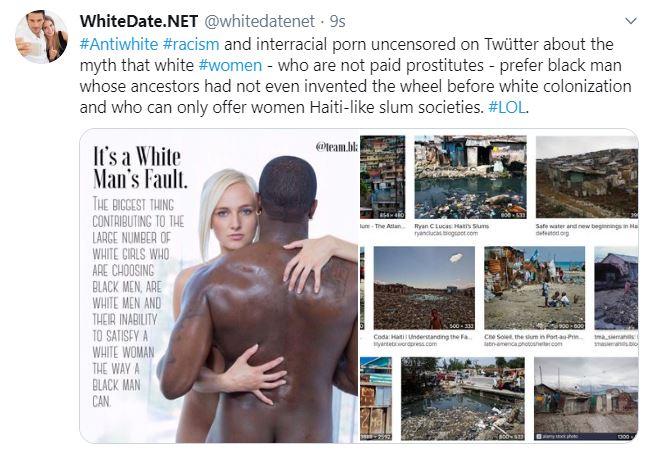This screenshot has height=454, width=654.
Task: Open the WhiteDate.NET display name profile
Action: (138, 21)
